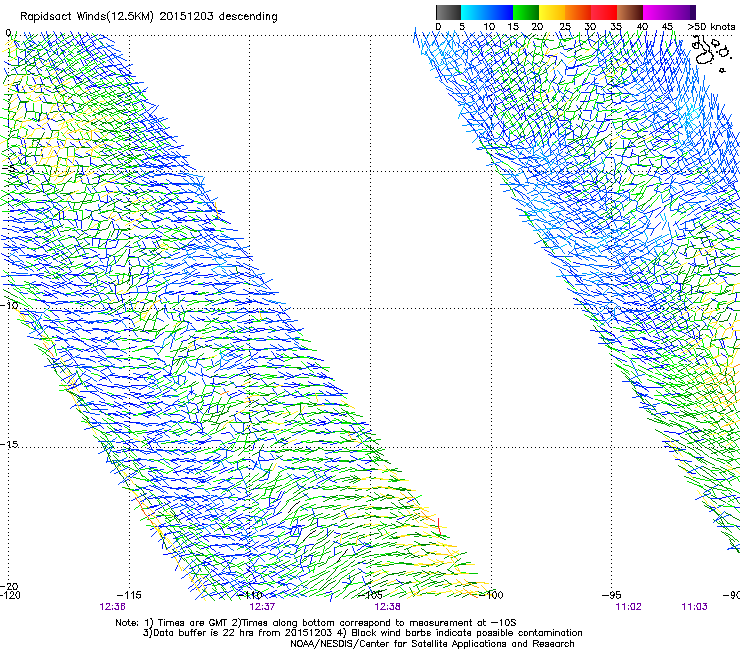Click the '11:03' time label
This screenshot has height=650, width=740.
(694, 607)
